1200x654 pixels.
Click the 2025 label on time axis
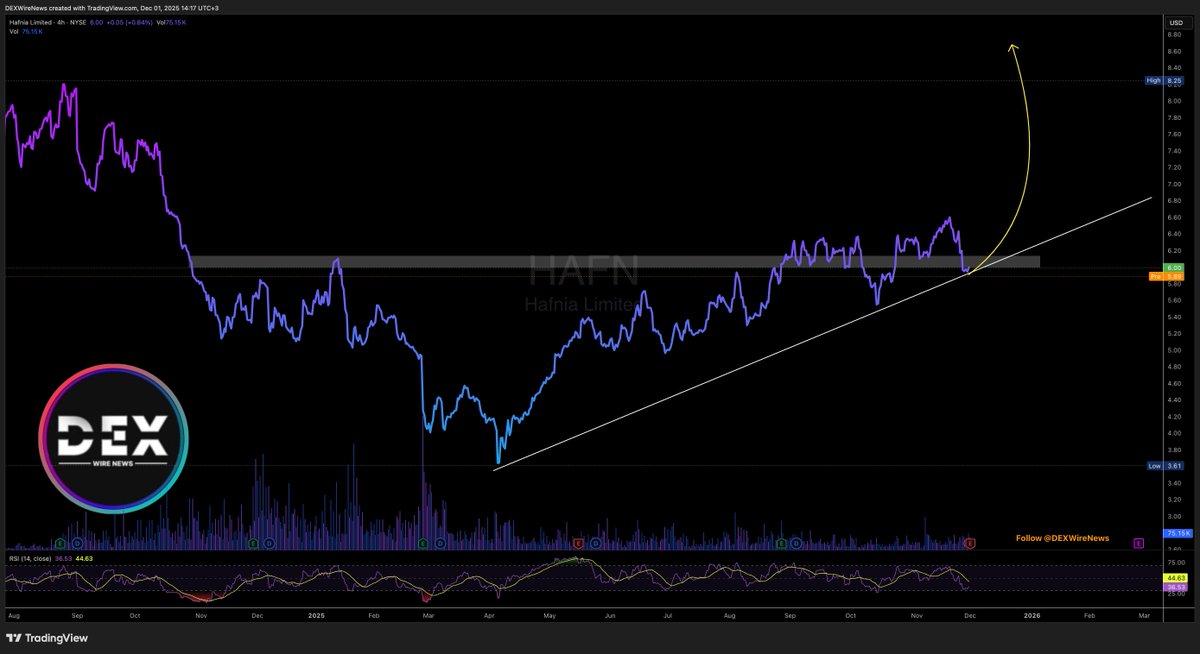318,615
